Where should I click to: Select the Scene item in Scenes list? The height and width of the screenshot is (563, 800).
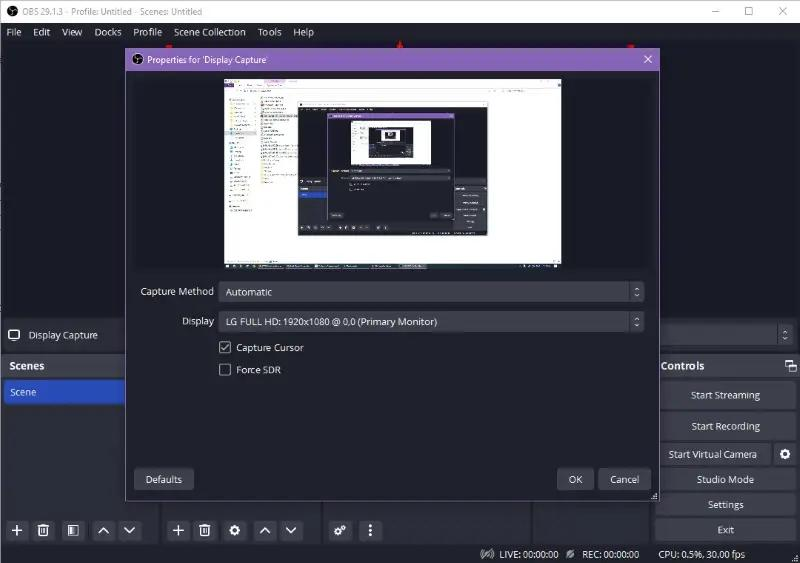tap(64, 392)
